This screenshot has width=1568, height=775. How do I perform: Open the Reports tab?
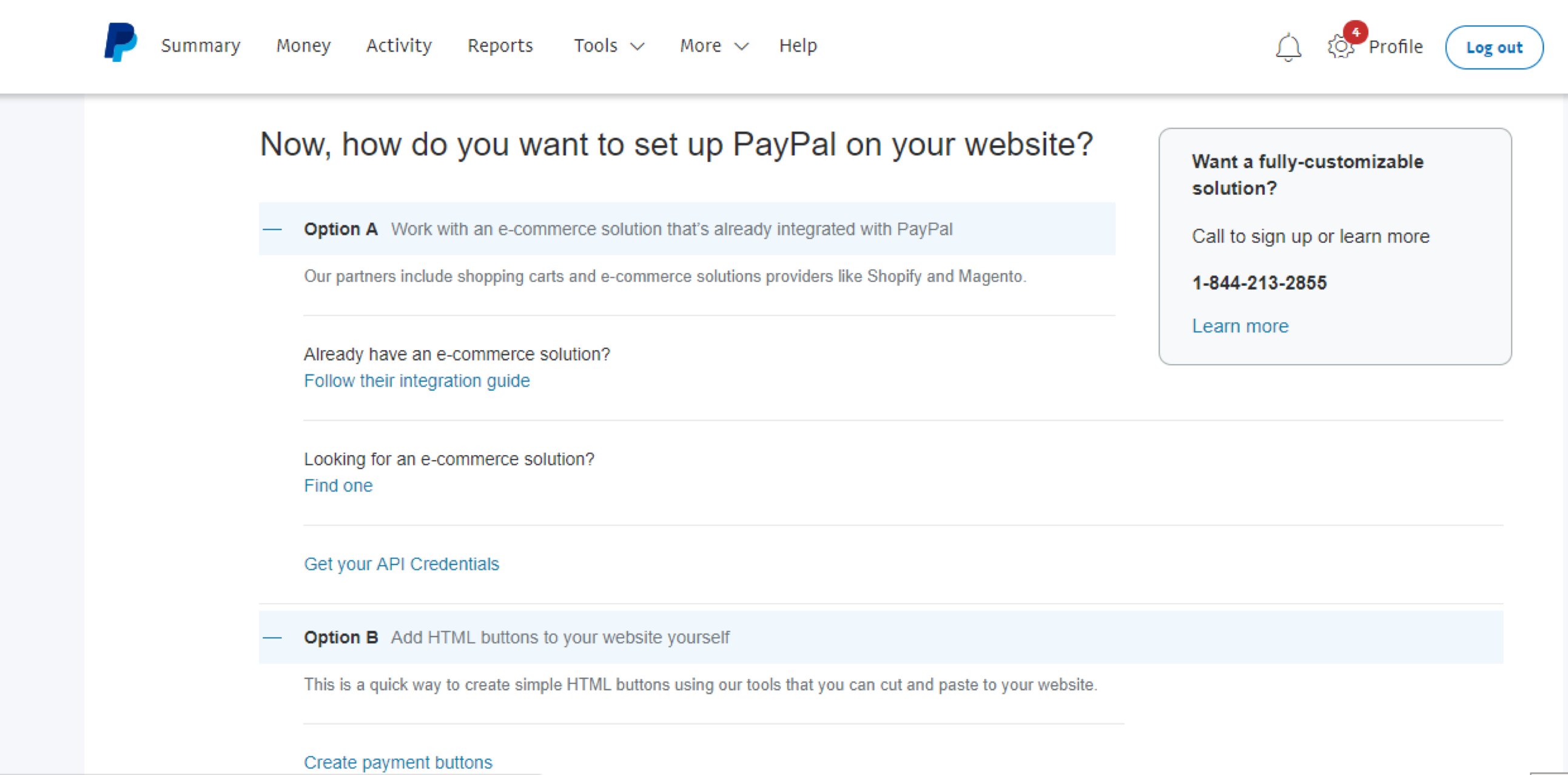[x=500, y=46]
